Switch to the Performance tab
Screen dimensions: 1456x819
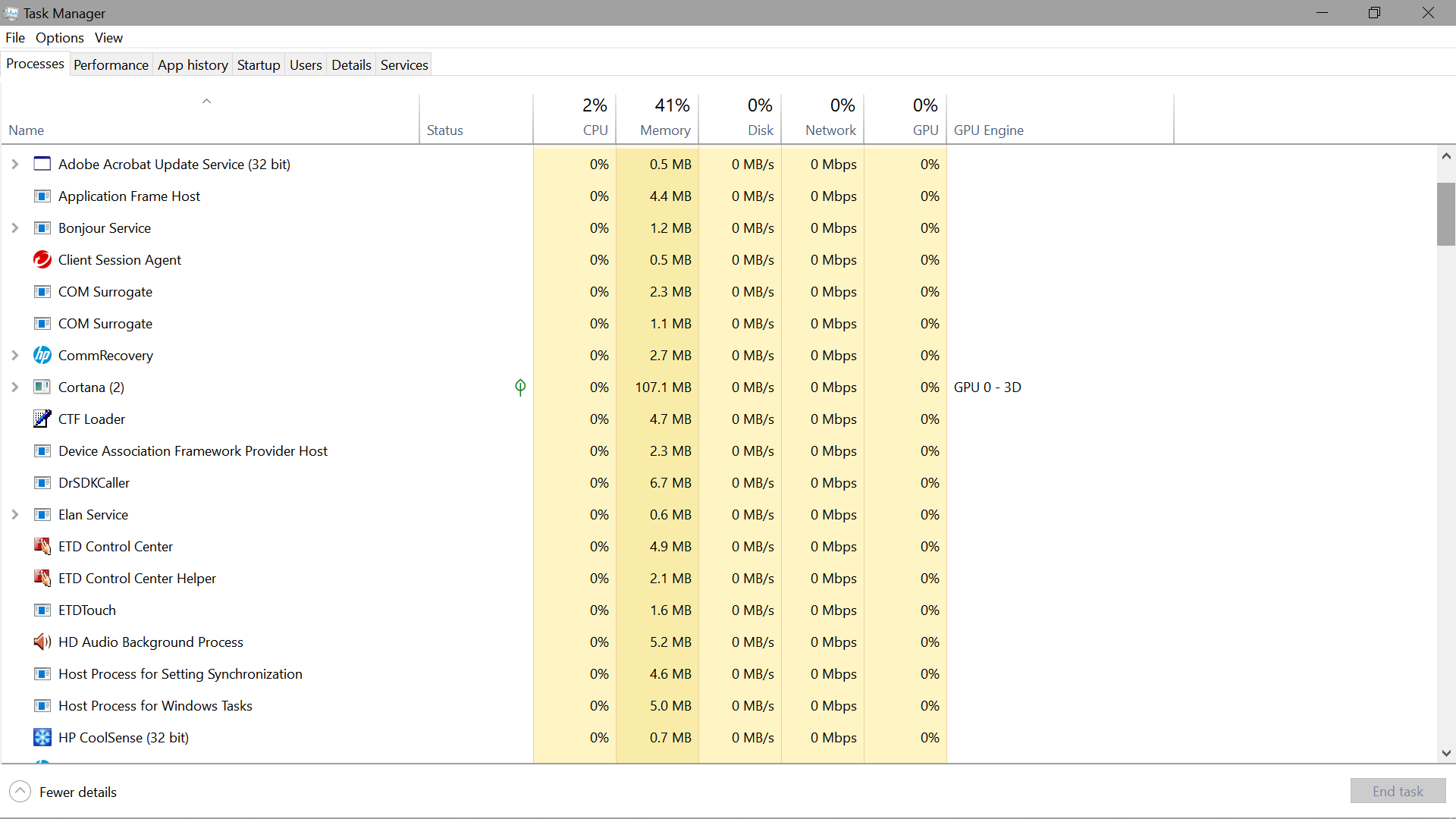(x=111, y=64)
